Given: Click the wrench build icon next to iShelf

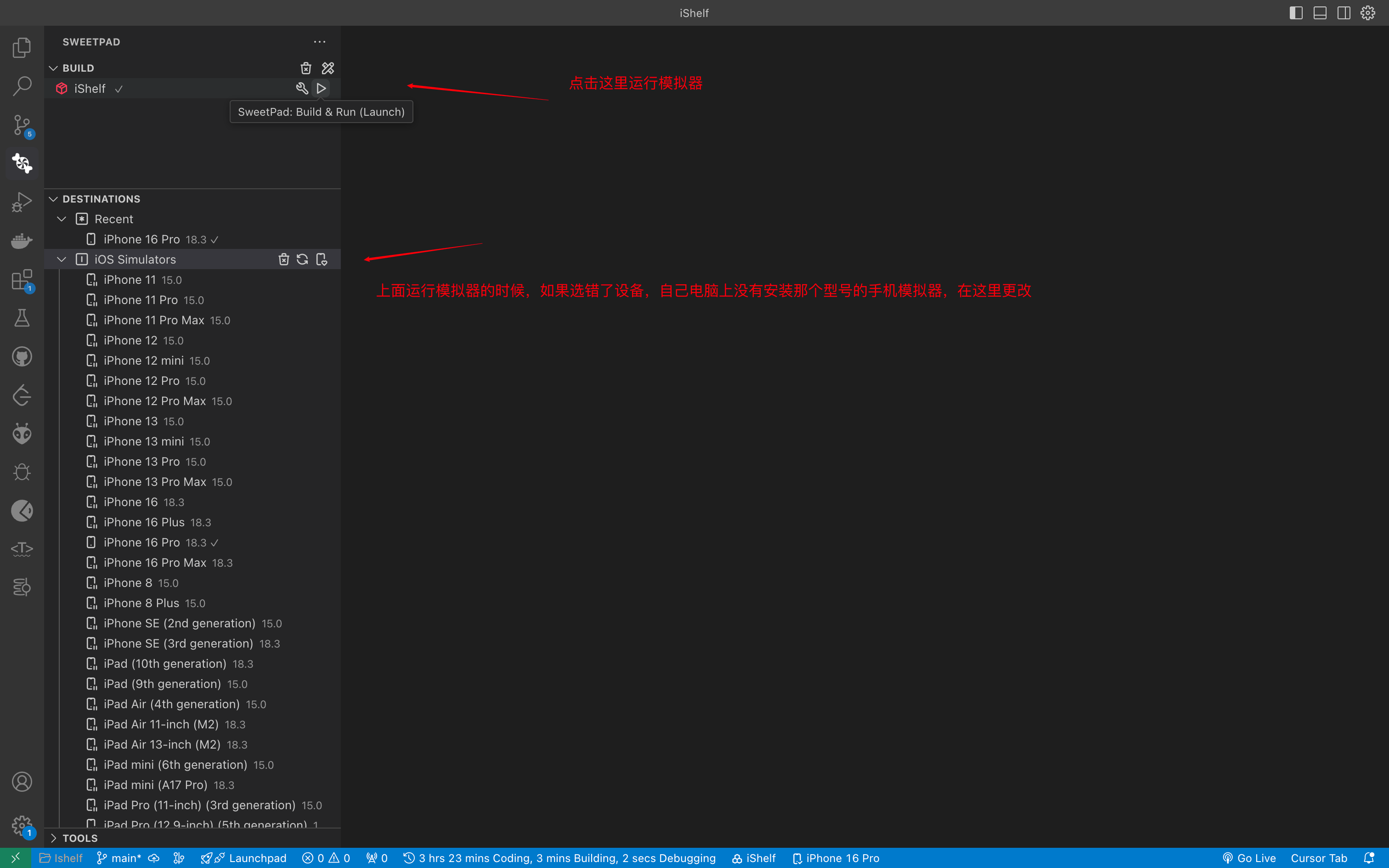Looking at the screenshot, I should point(302,88).
